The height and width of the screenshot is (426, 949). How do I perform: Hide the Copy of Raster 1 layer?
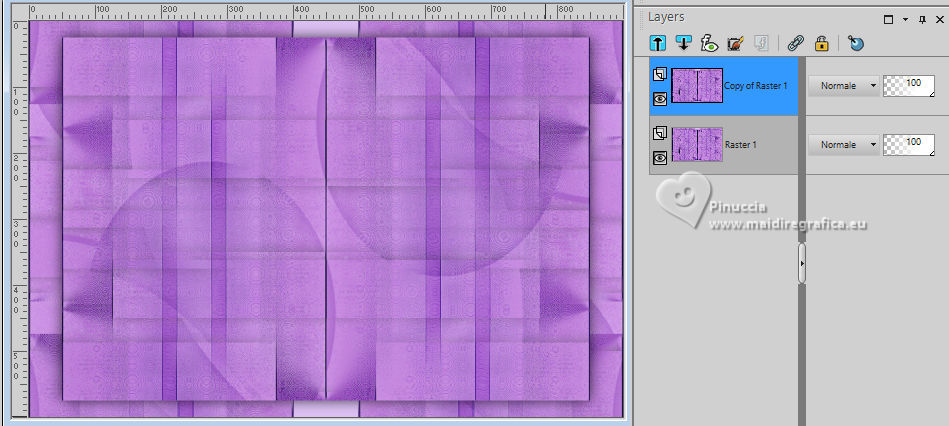[660, 99]
